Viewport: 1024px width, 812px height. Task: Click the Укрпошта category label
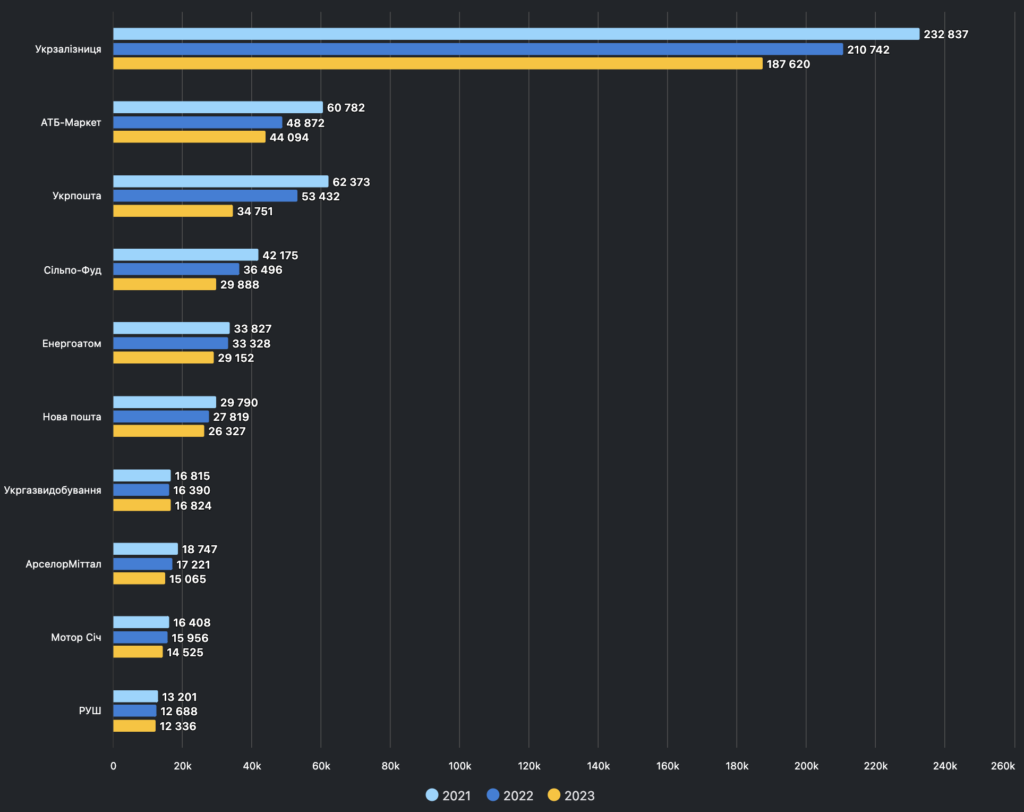coord(76,196)
